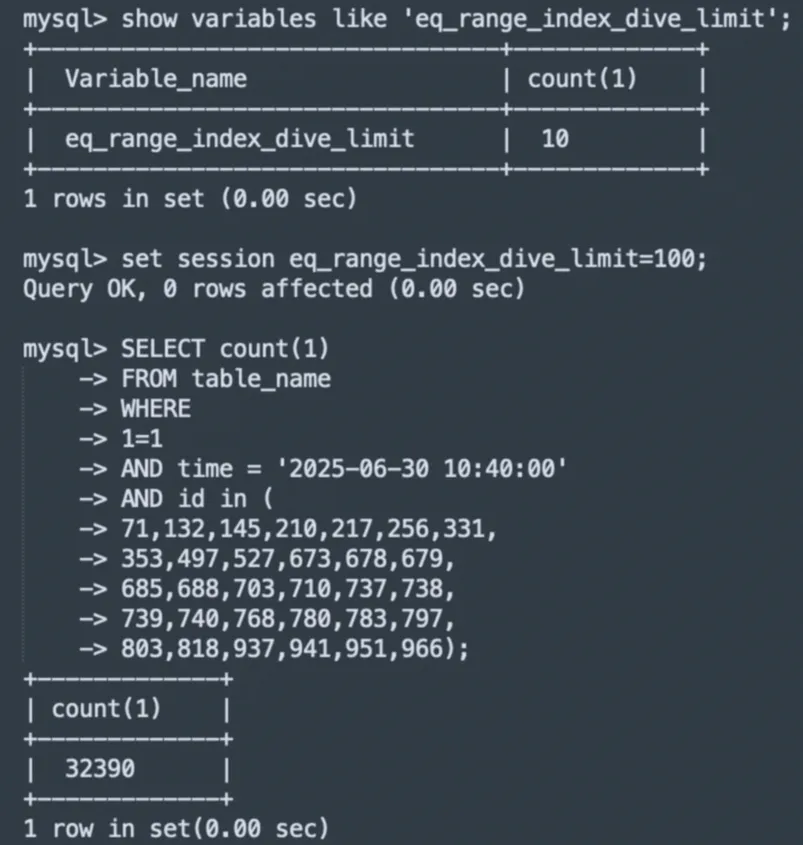Click the final '1 row in set' message
The image size is (803, 845).
pos(176,828)
